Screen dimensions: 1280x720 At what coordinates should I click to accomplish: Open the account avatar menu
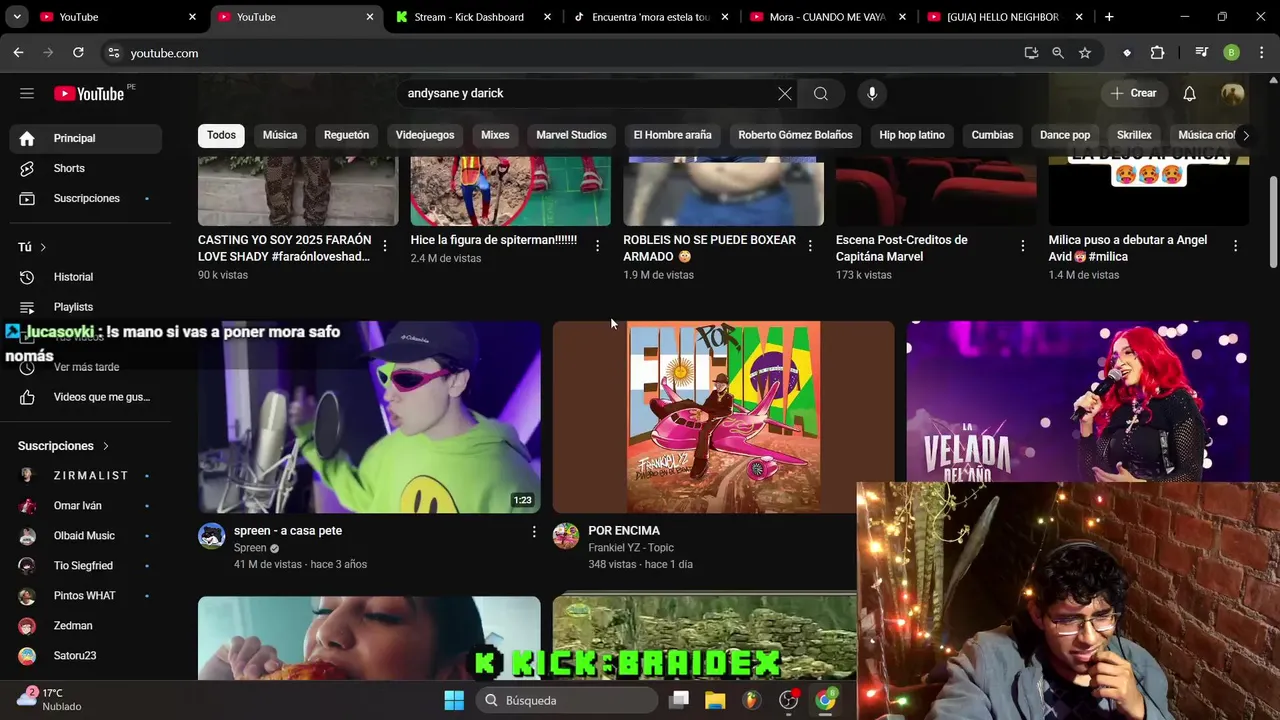point(1233,93)
